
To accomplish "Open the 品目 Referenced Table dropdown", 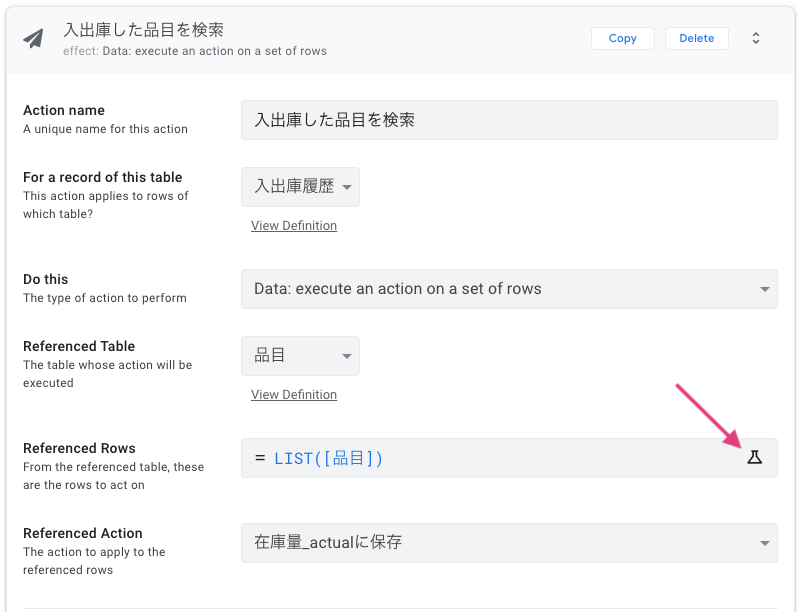I will [x=300, y=356].
